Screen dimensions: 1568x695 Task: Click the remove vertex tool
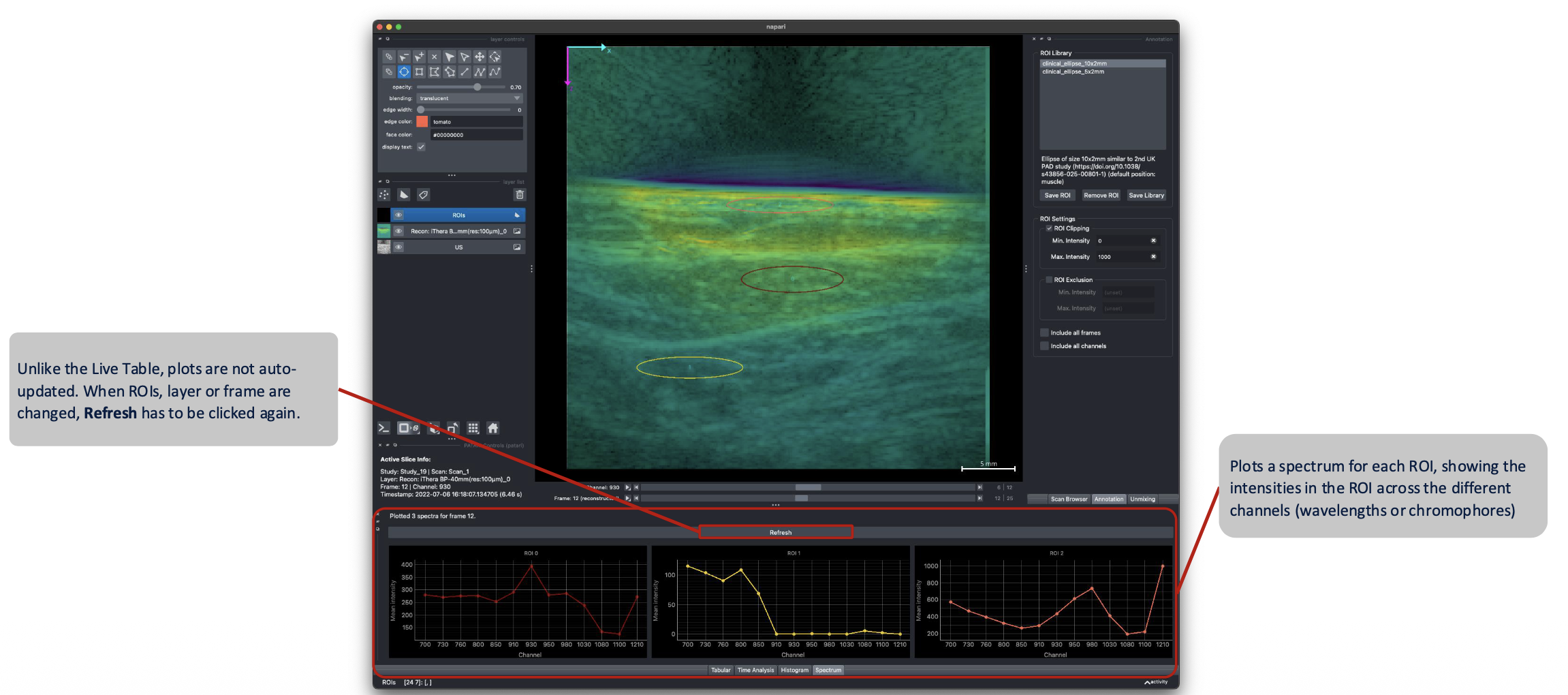tap(404, 57)
